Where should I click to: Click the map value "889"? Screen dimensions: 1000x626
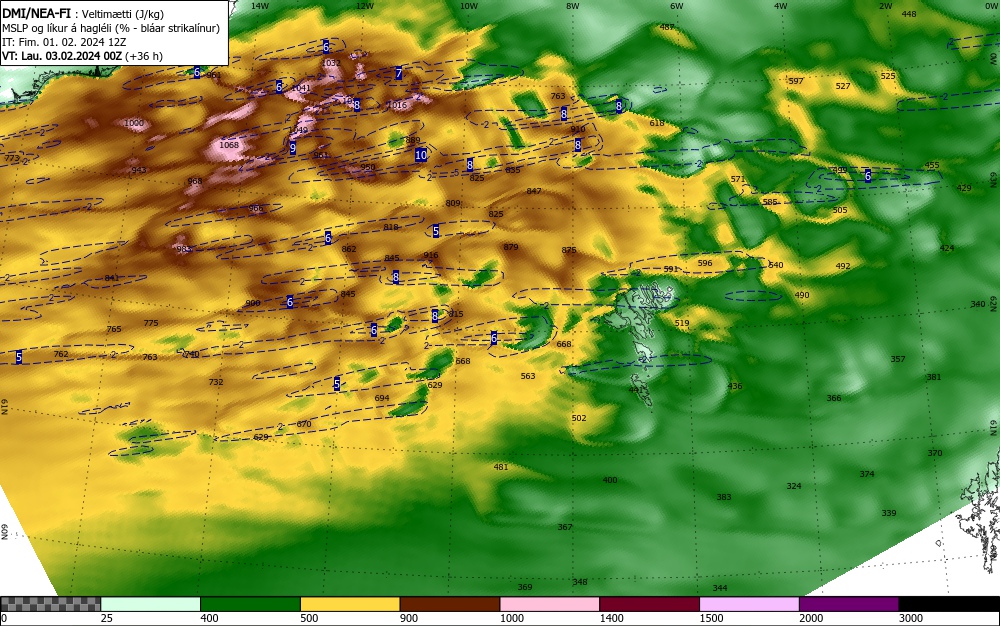[413, 140]
